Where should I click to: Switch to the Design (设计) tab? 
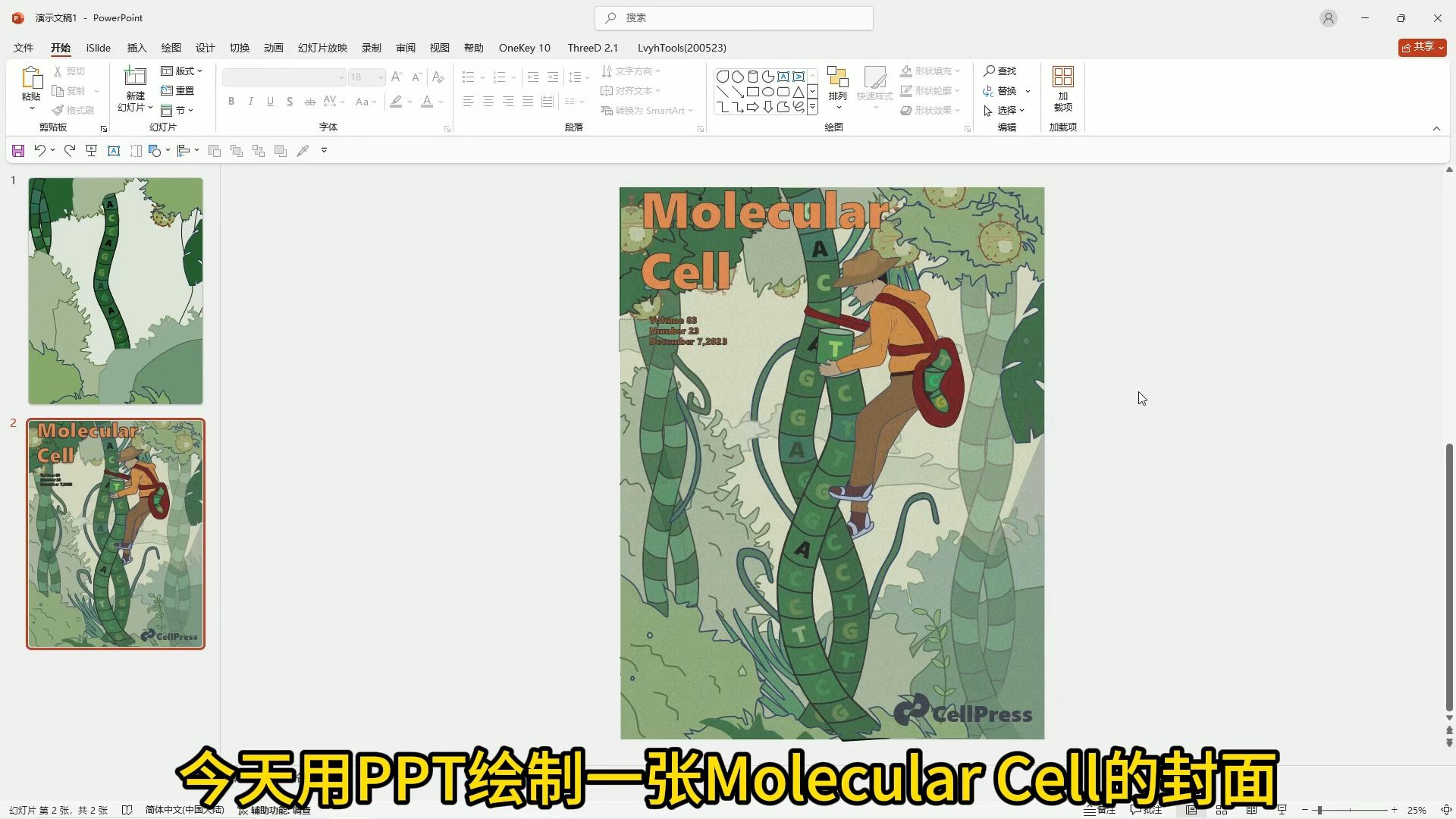[x=205, y=48]
